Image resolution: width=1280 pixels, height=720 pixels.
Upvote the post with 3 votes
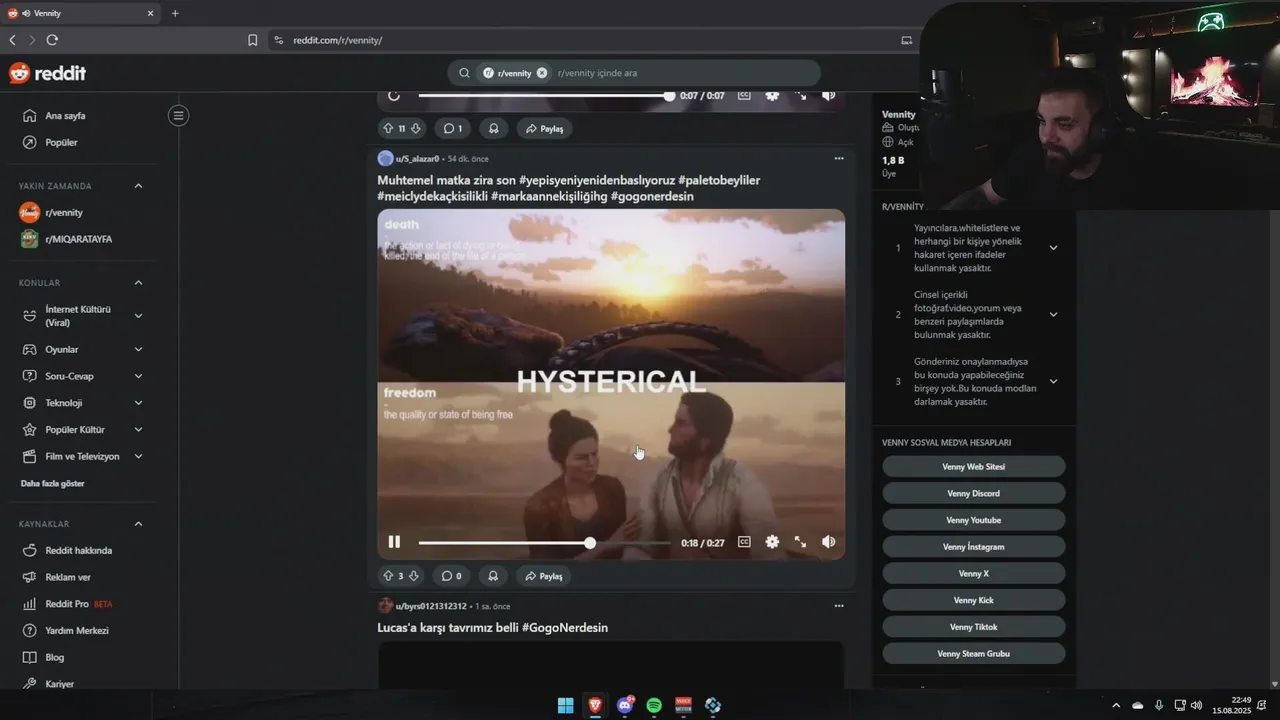point(388,576)
